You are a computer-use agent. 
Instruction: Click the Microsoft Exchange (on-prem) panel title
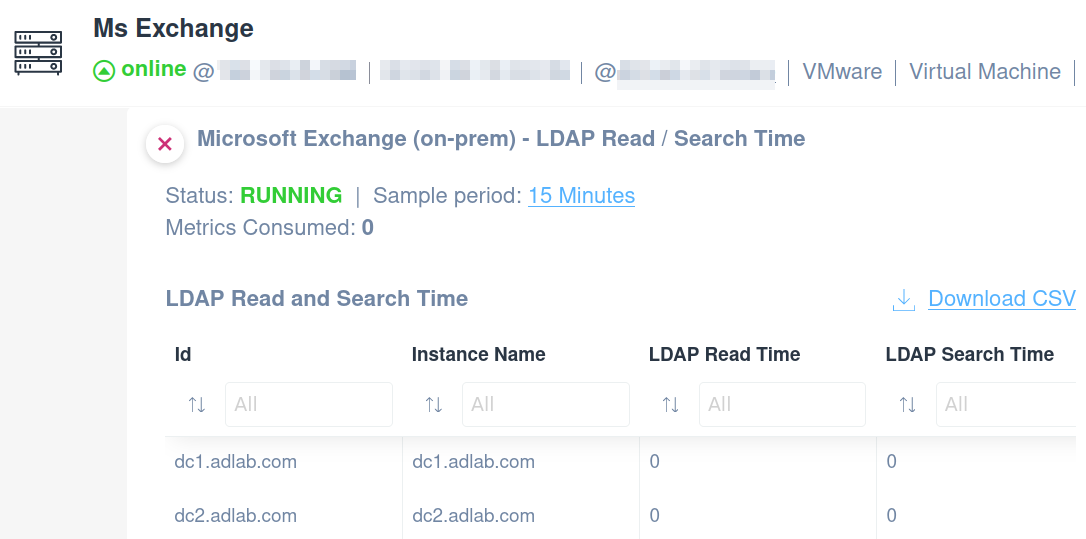click(x=501, y=139)
